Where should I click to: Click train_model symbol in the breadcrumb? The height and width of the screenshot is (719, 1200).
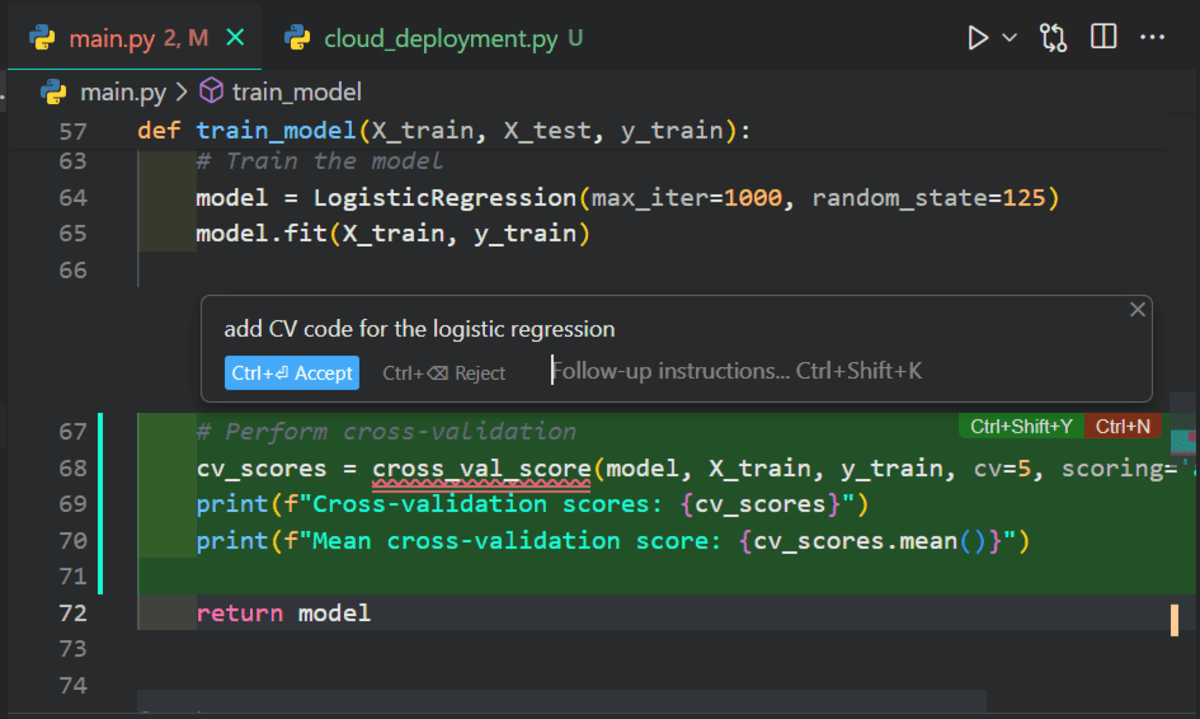coord(297,93)
